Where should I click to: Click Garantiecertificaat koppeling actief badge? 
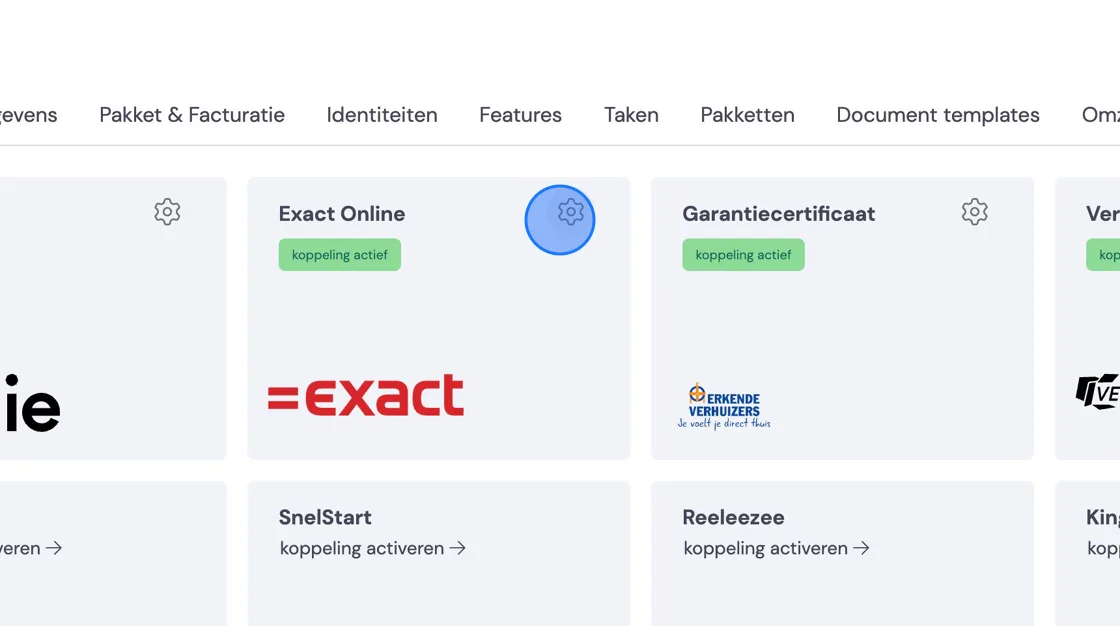coord(744,254)
